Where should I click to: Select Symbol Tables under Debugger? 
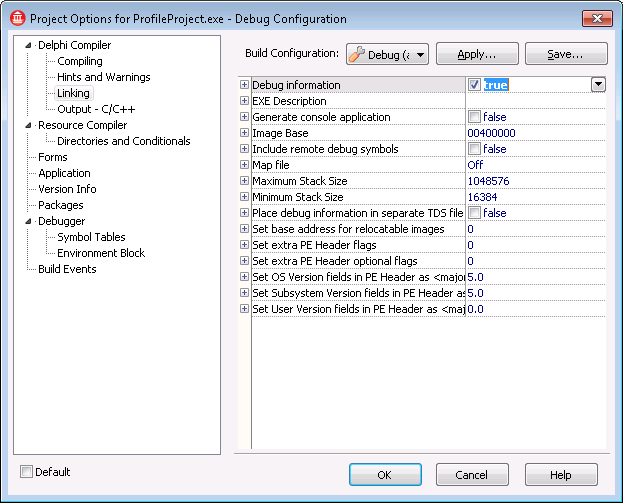point(91,237)
